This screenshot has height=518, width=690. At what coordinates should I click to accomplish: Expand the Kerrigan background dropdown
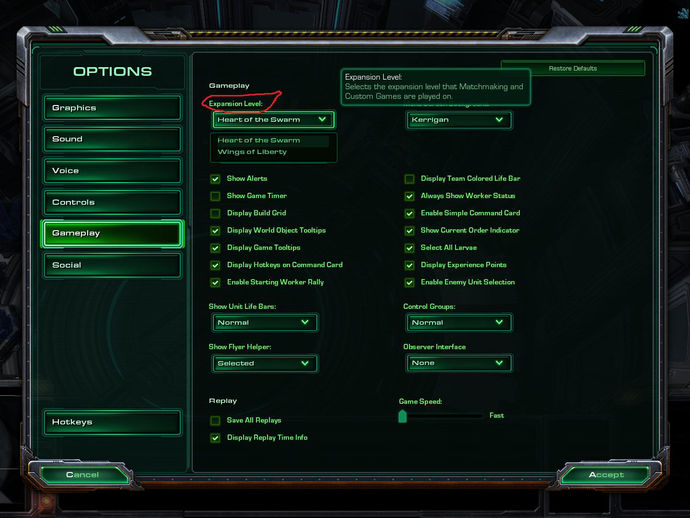point(459,120)
